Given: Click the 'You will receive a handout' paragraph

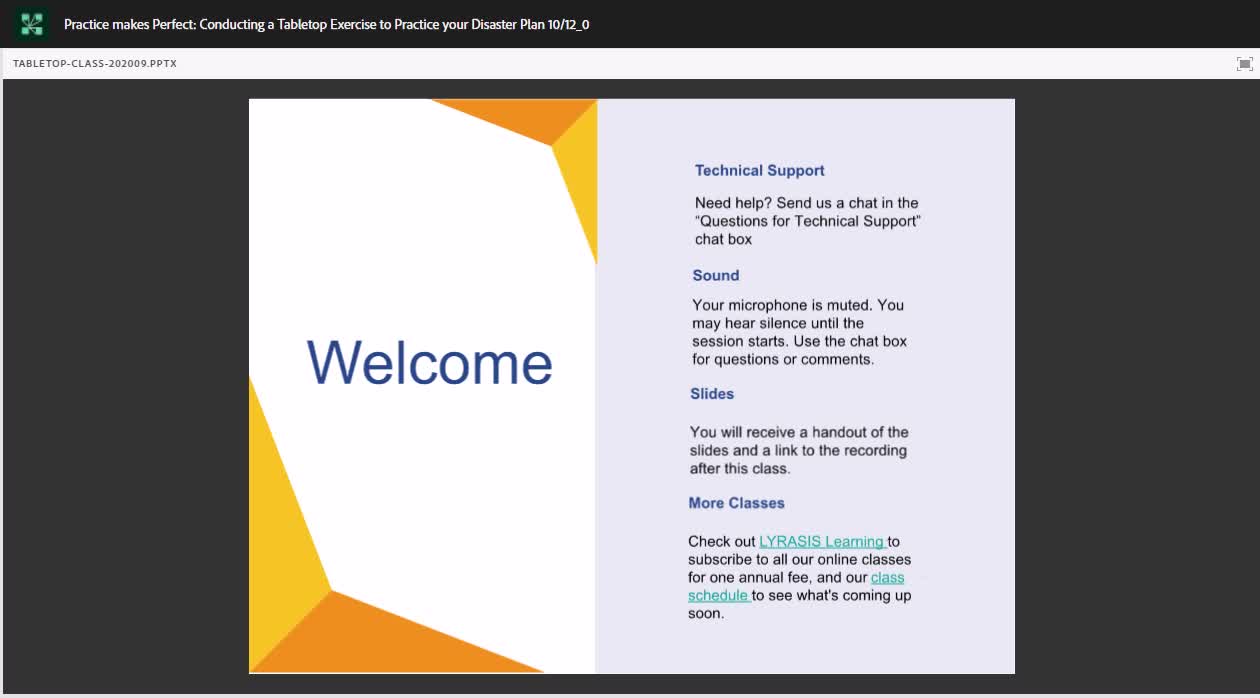Looking at the screenshot, I should coord(799,450).
